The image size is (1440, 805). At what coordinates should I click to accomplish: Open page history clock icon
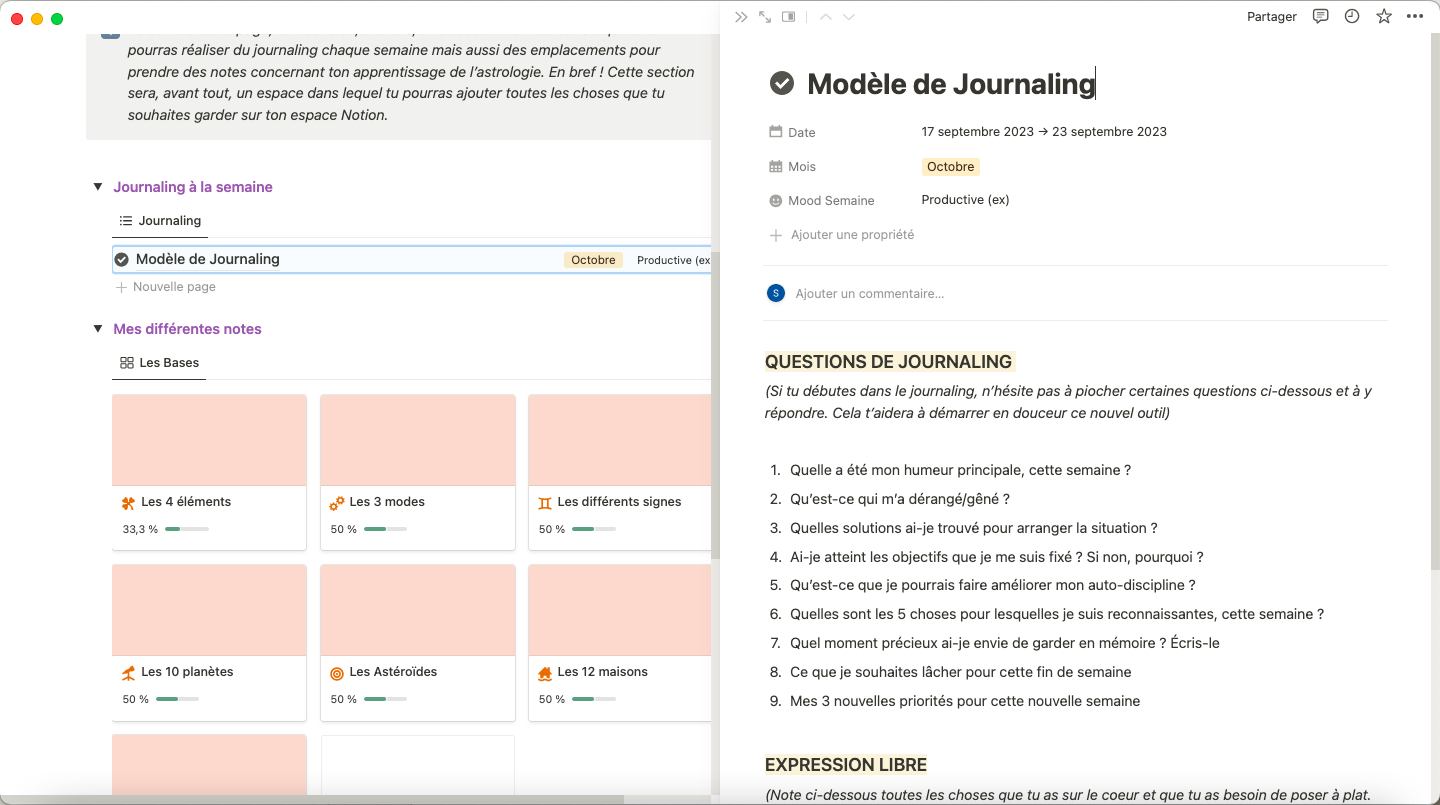pos(1352,17)
